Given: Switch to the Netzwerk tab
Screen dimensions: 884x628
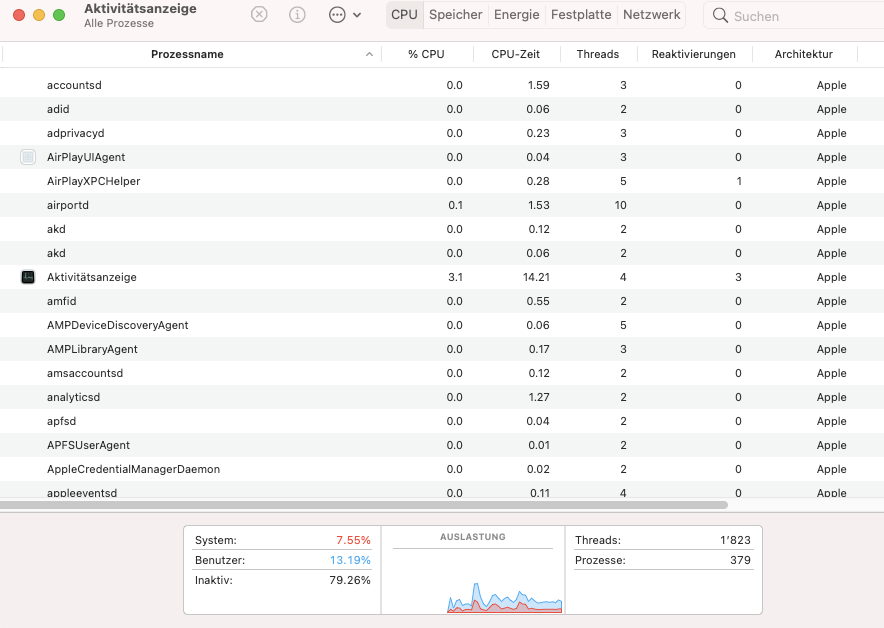Looking at the screenshot, I should coord(652,15).
